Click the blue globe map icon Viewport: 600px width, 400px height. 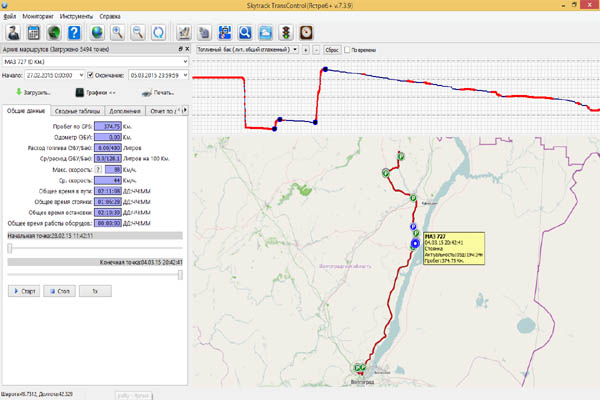97,32
